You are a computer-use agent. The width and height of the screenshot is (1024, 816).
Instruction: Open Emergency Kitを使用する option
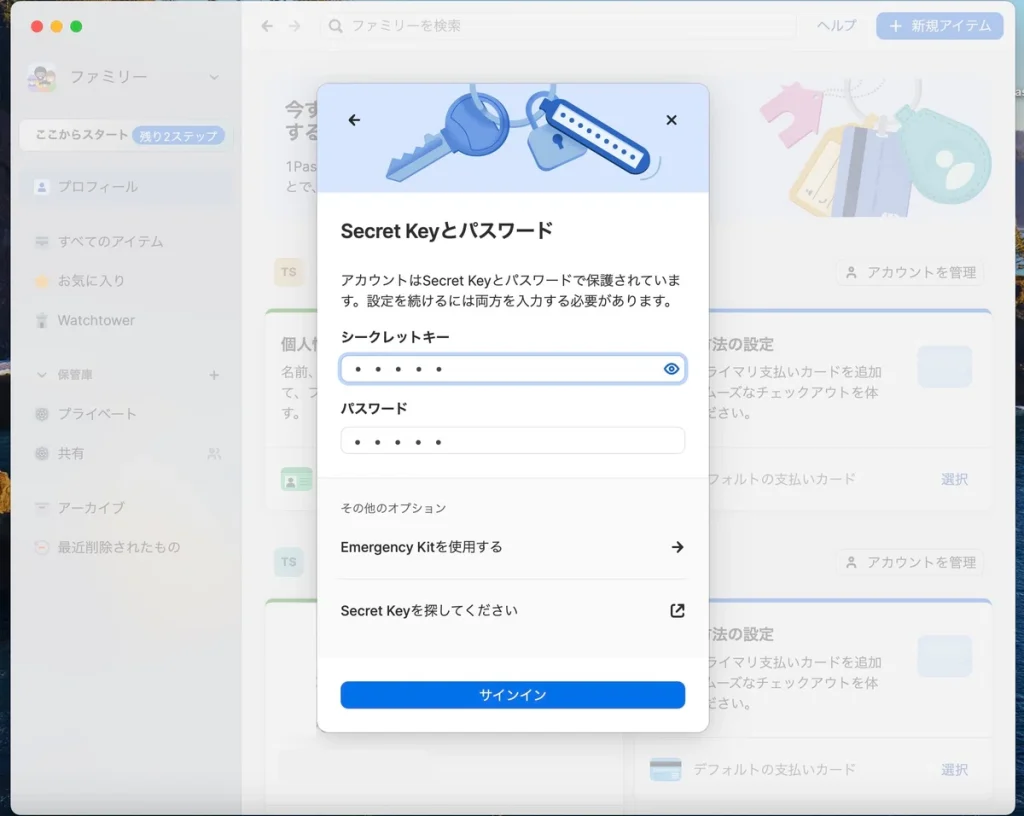[512, 547]
